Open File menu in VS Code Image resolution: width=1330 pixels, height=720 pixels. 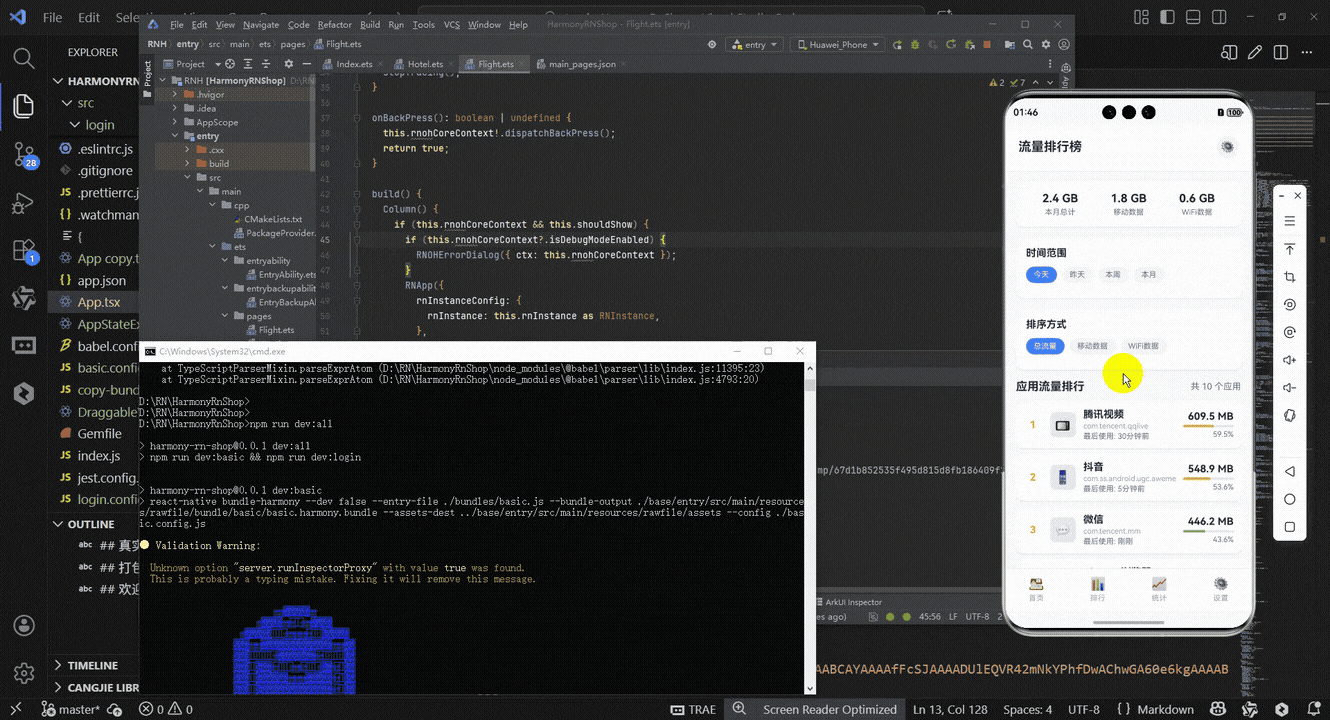pyautogui.click(x=53, y=17)
